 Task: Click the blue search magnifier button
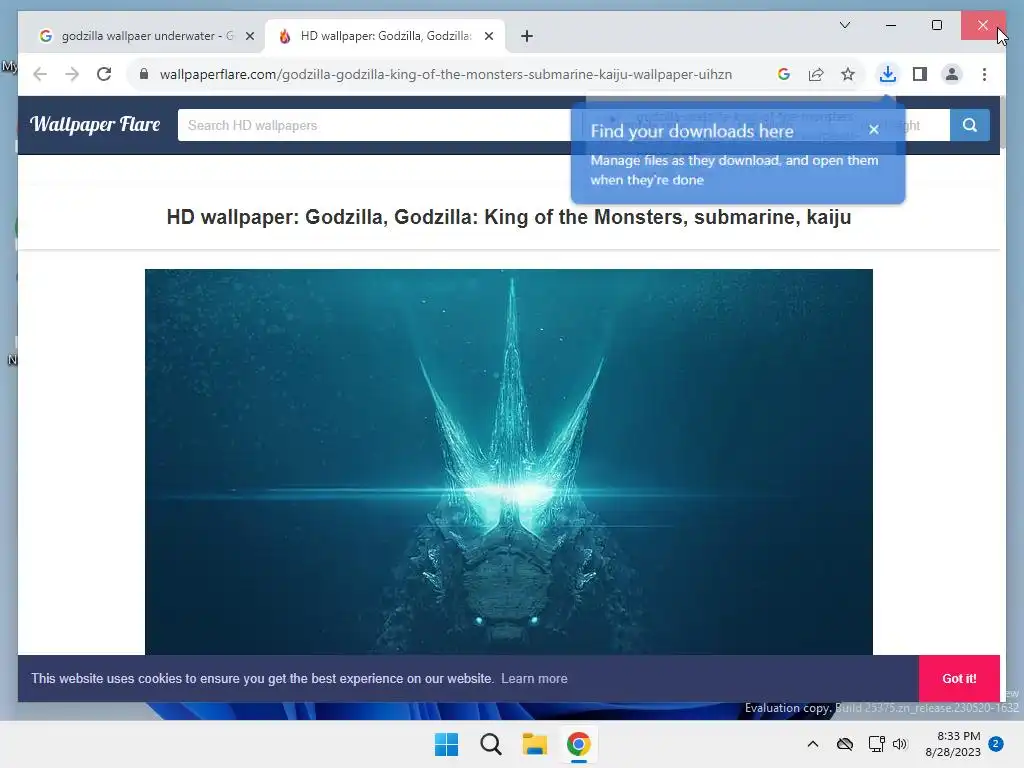click(970, 125)
